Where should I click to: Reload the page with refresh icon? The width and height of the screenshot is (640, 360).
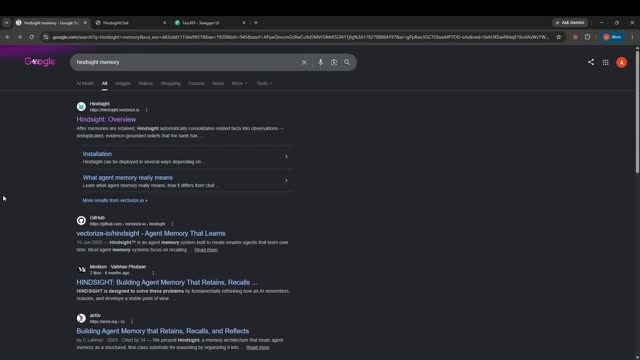(x=31, y=37)
